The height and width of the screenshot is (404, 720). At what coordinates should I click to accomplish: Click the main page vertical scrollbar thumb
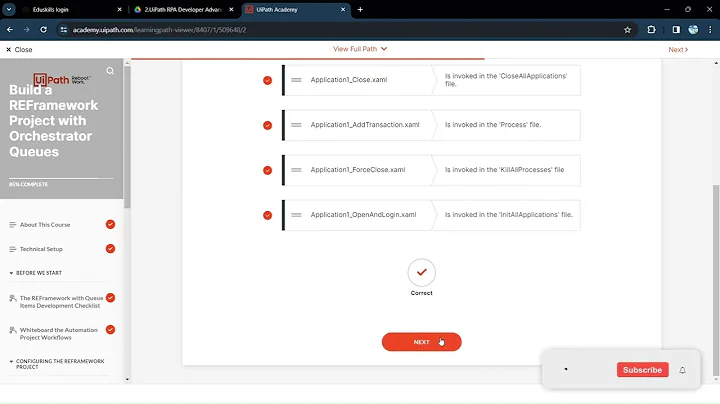point(716,280)
